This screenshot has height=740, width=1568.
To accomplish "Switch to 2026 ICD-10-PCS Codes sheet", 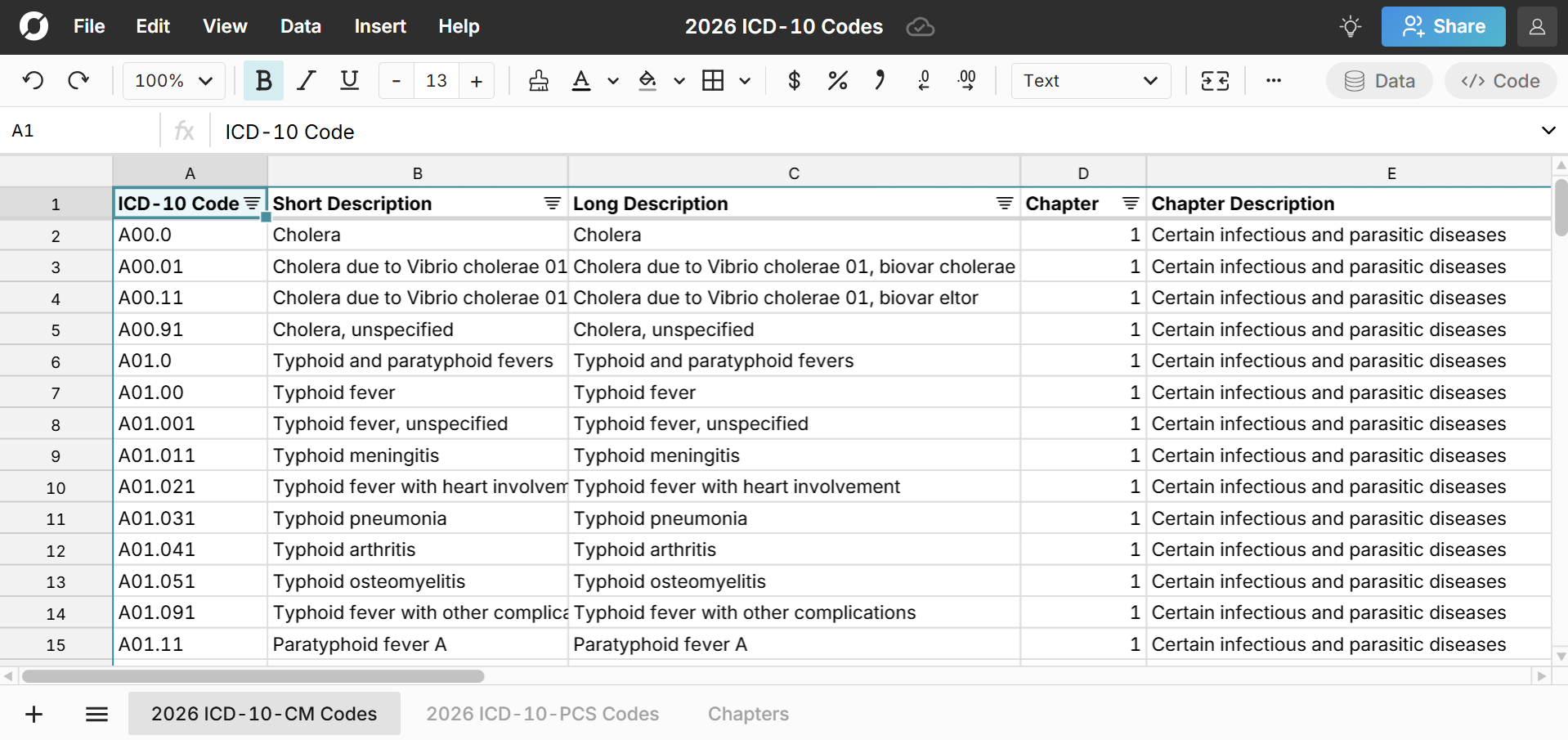I will pyautogui.click(x=542, y=714).
